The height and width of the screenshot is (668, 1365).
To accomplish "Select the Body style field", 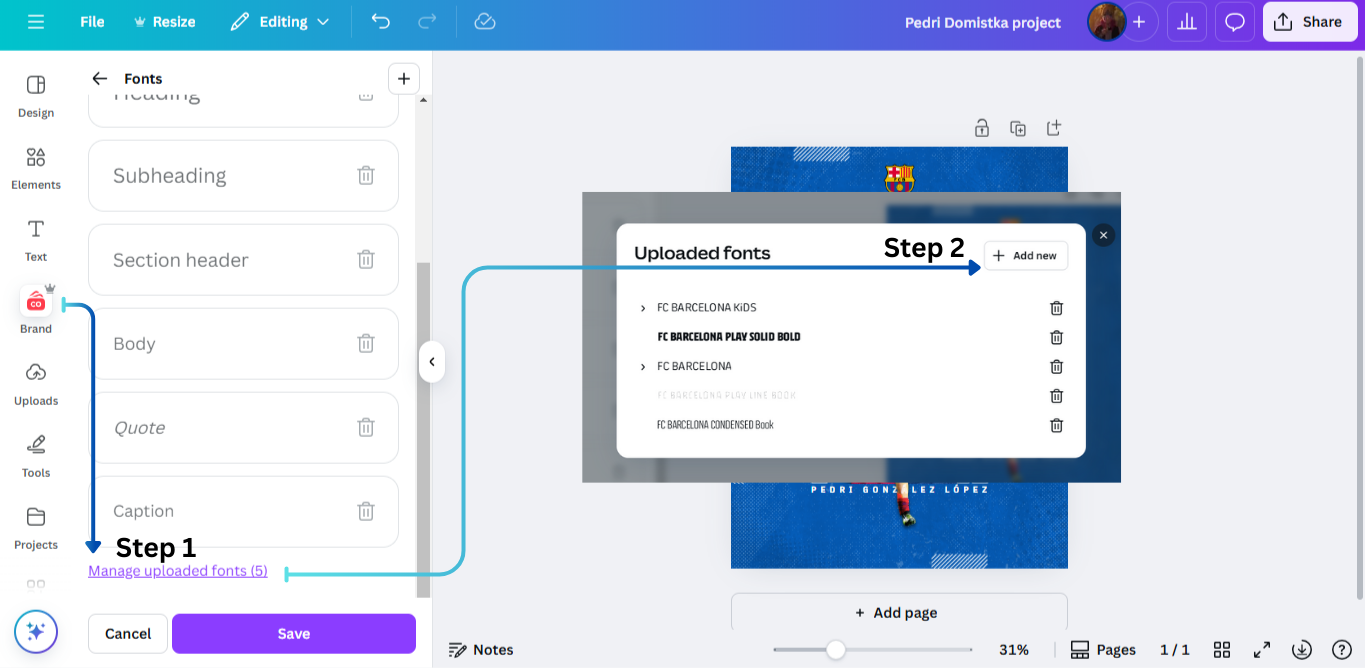I will [243, 343].
